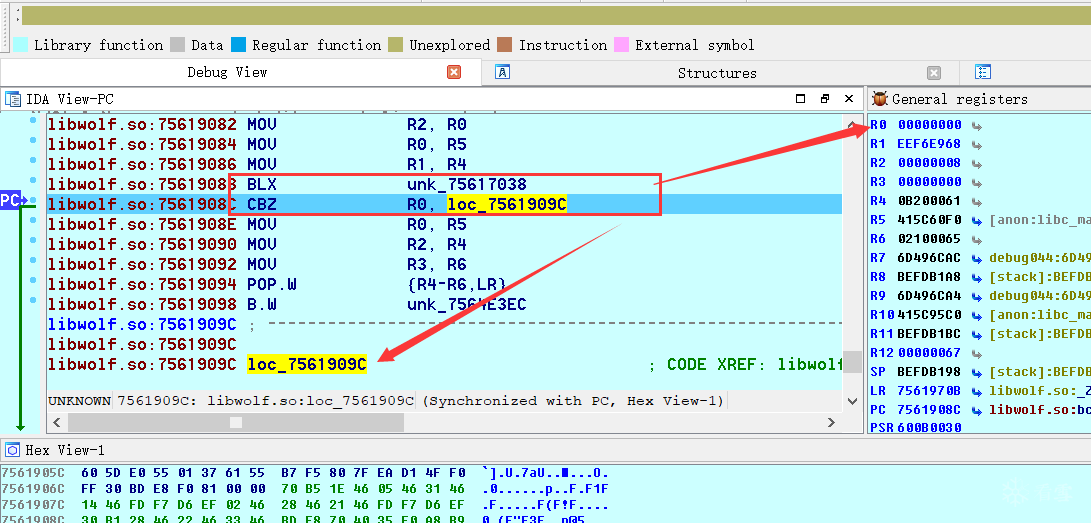Select MOV R2, R0 line at 75619082

445,124
